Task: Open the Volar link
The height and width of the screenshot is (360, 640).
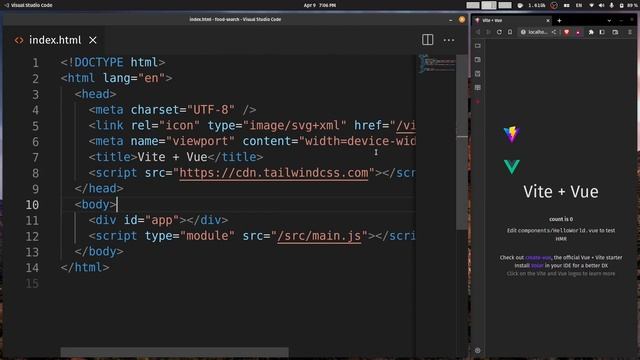Action: pyautogui.click(x=537, y=266)
